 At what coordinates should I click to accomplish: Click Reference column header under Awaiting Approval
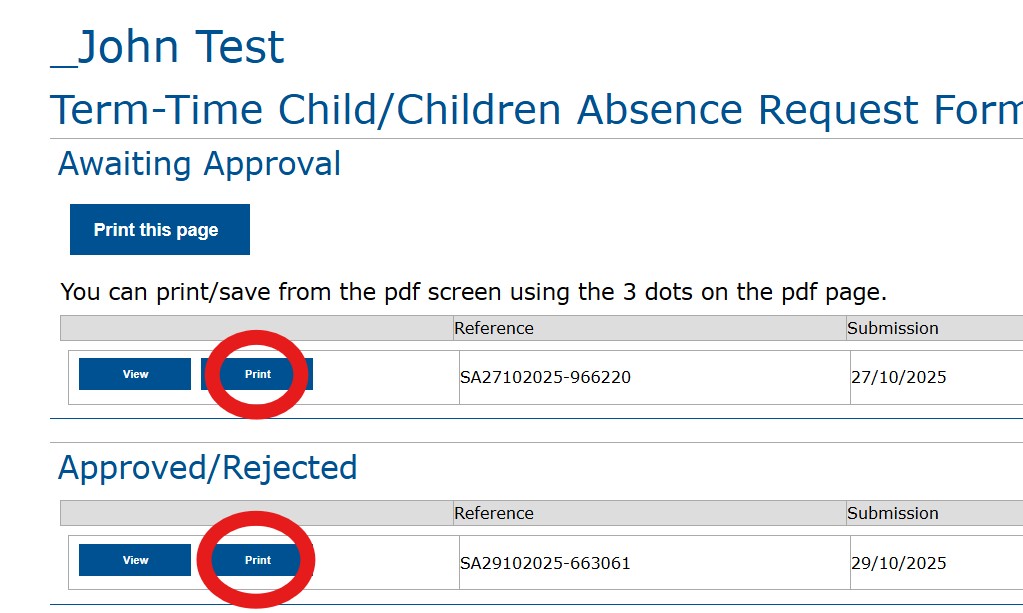point(494,328)
